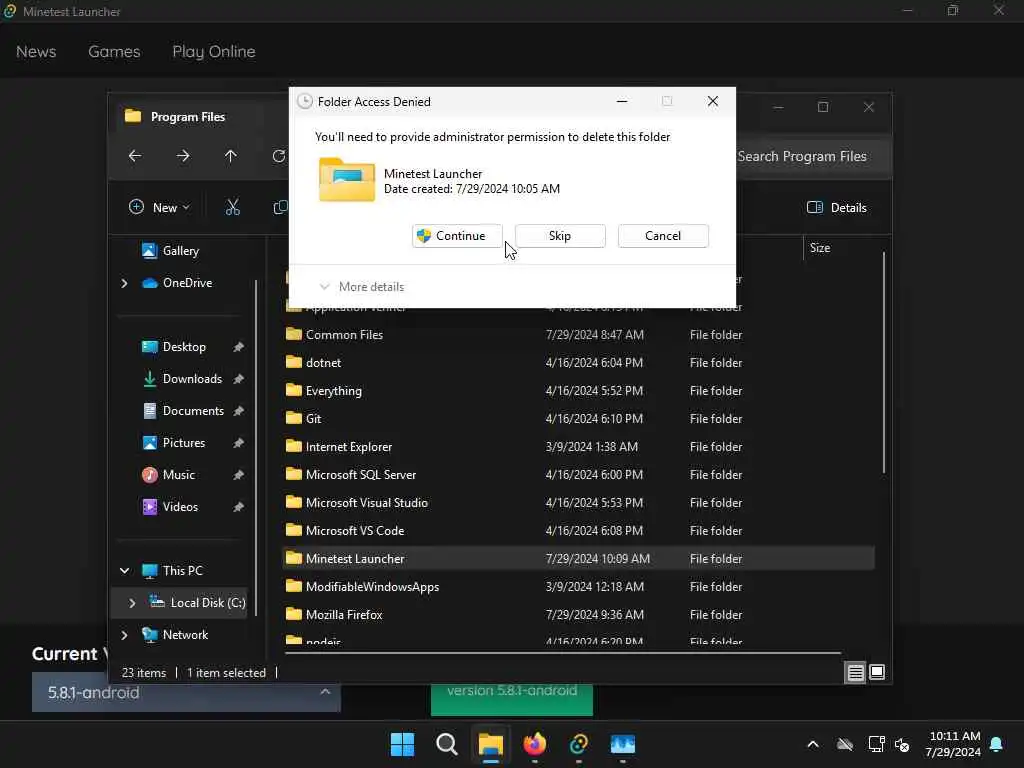The image size is (1024, 768).
Task: Switch to large thumbnails view icon
Action: (x=877, y=672)
